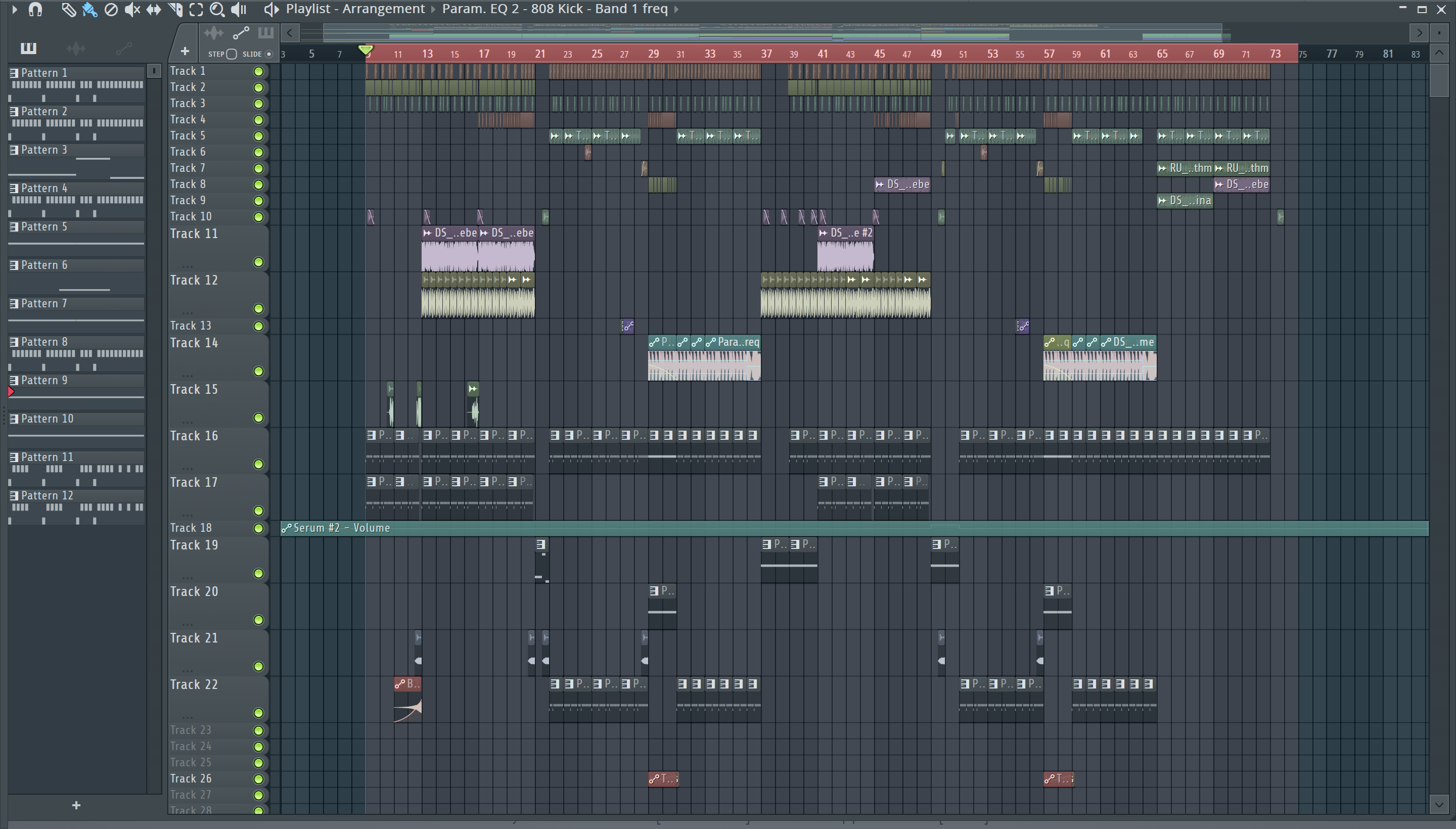The height and width of the screenshot is (829, 1456).
Task: Select the DS_..ina clip on Track 9
Action: [1185, 200]
